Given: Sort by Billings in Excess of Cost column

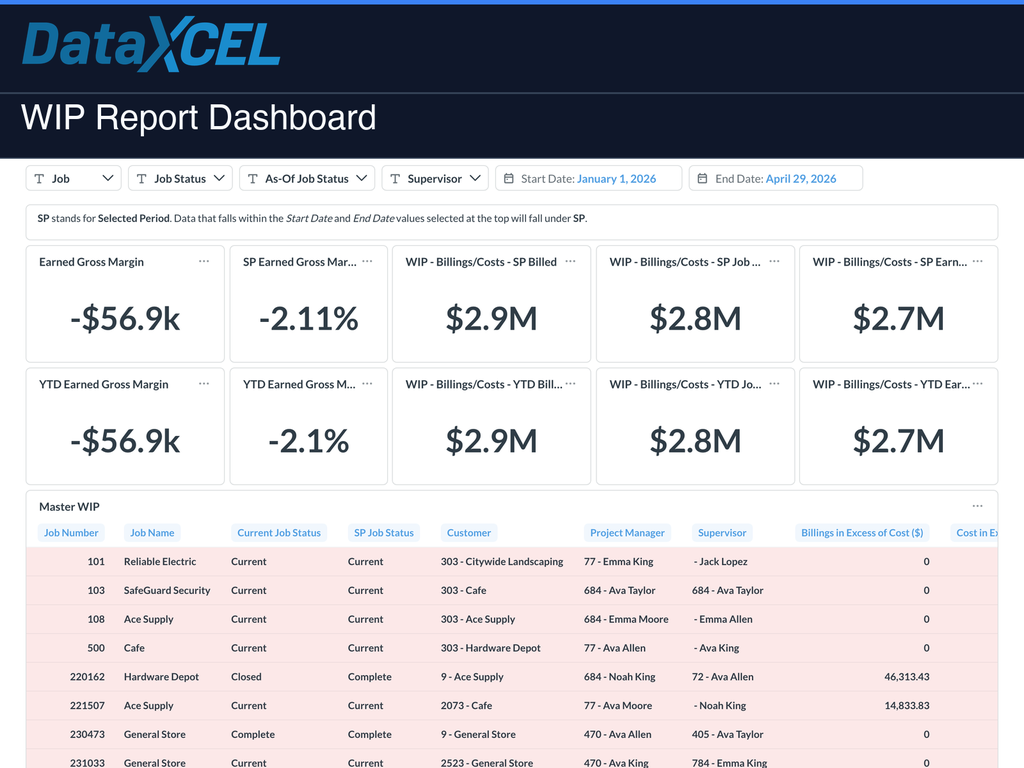Looking at the screenshot, I should [x=862, y=533].
